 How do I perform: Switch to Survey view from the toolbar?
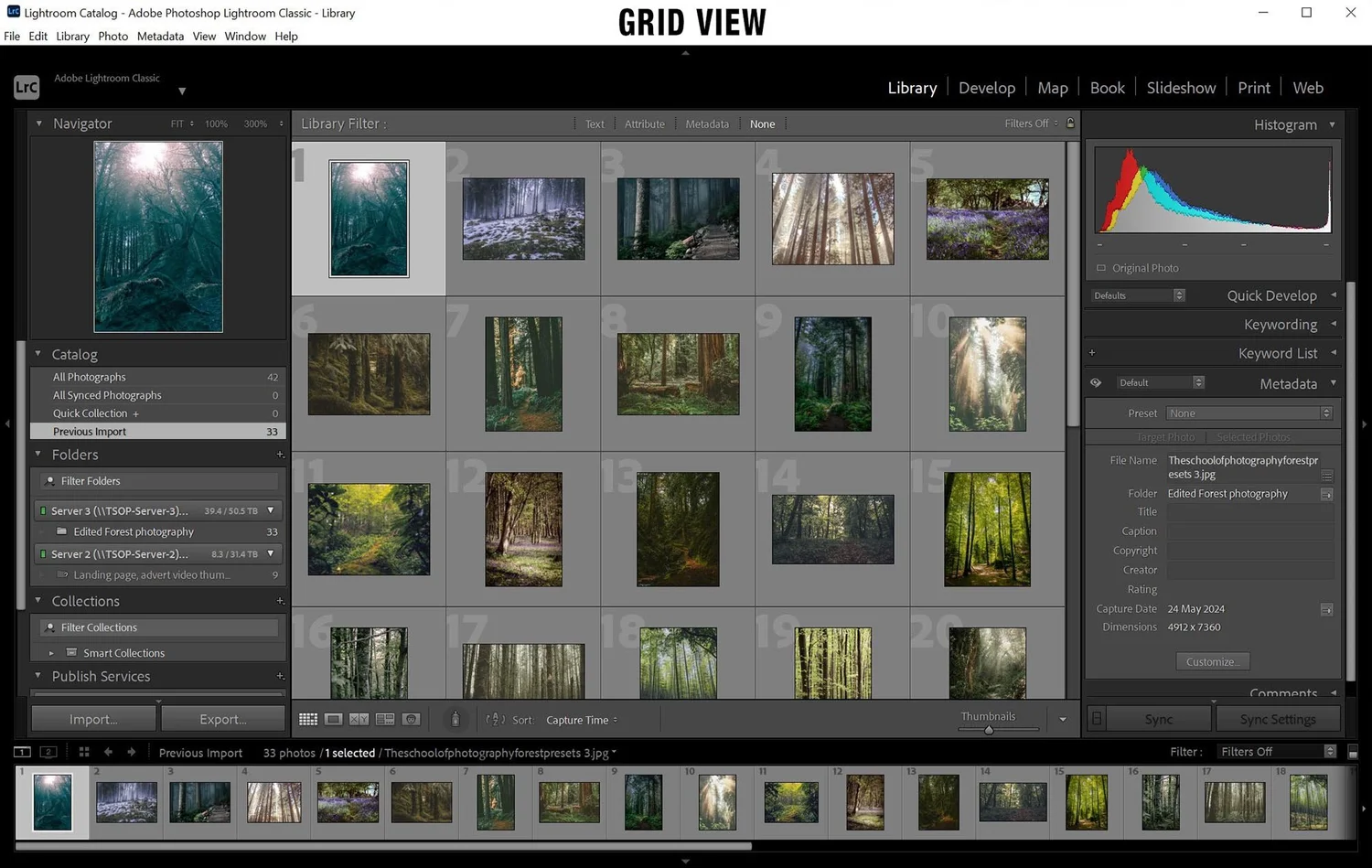pyautogui.click(x=384, y=719)
